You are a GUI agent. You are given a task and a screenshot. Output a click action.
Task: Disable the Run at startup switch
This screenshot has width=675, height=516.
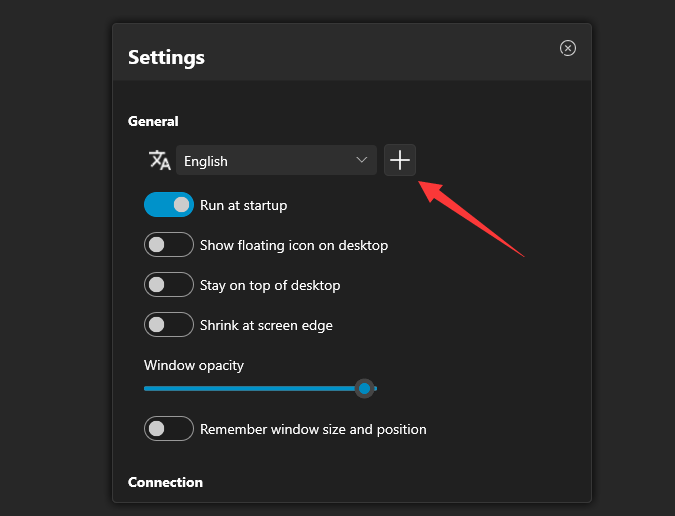pyautogui.click(x=169, y=204)
